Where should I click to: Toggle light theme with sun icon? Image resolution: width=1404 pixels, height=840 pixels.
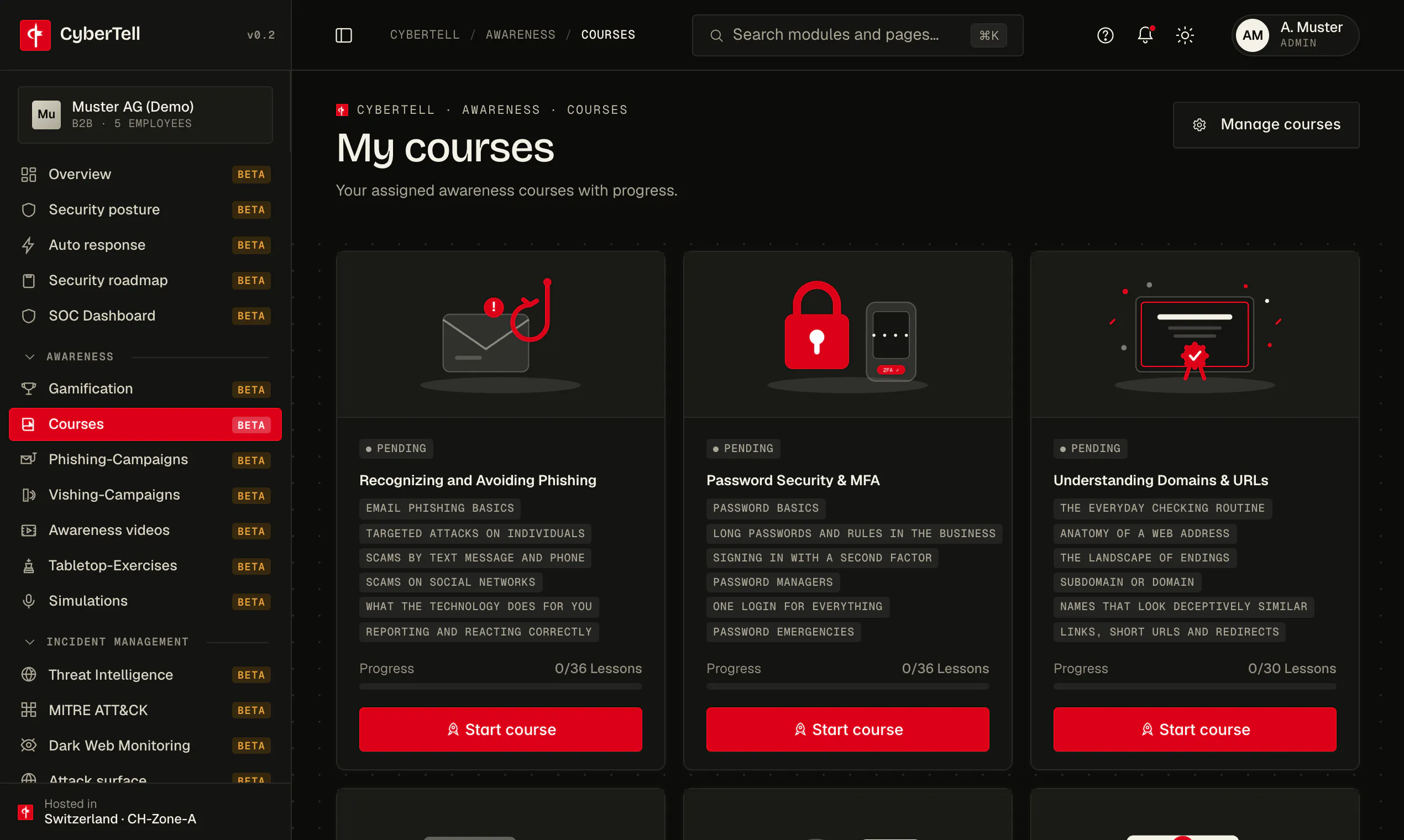[x=1185, y=35]
